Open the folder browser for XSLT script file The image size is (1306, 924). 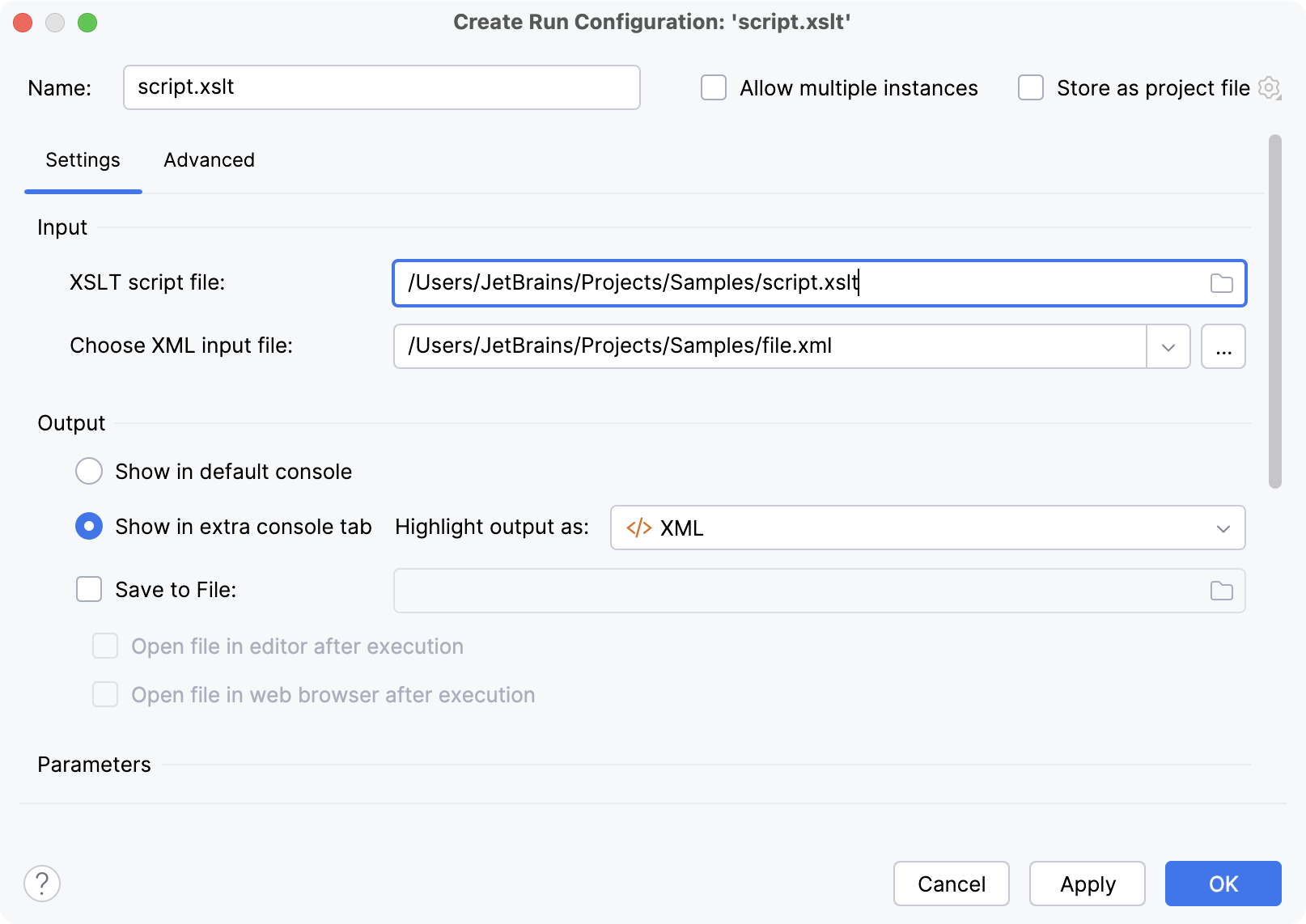(x=1222, y=283)
